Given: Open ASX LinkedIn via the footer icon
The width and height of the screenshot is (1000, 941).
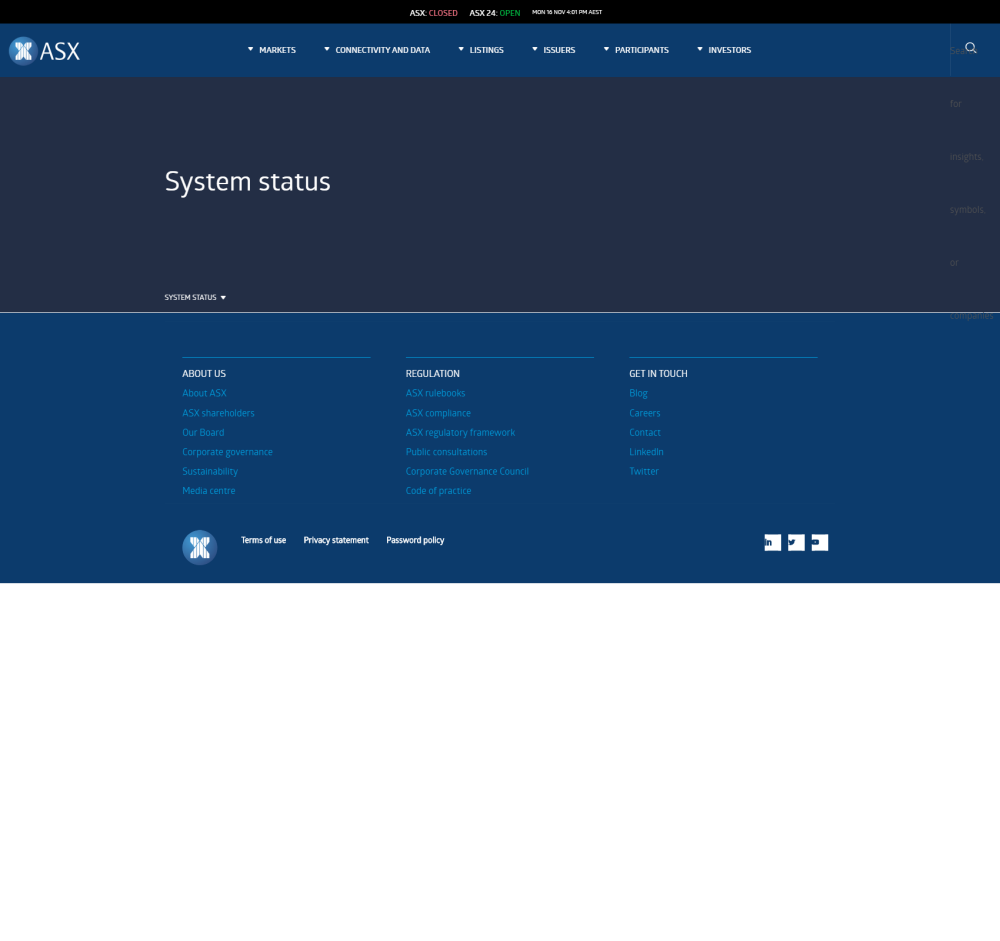Looking at the screenshot, I should click(772, 542).
